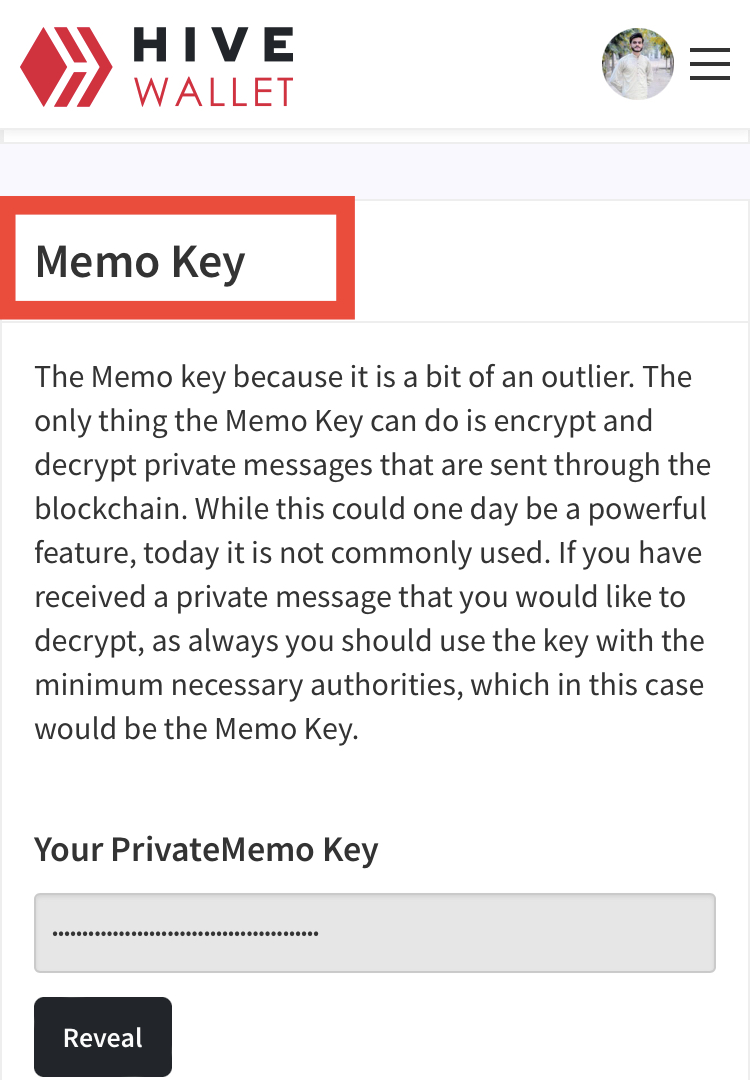Click the phrase minimum necessary authorities
The width and height of the screenshot is (750, 1080).
click(x=249, y=685)
